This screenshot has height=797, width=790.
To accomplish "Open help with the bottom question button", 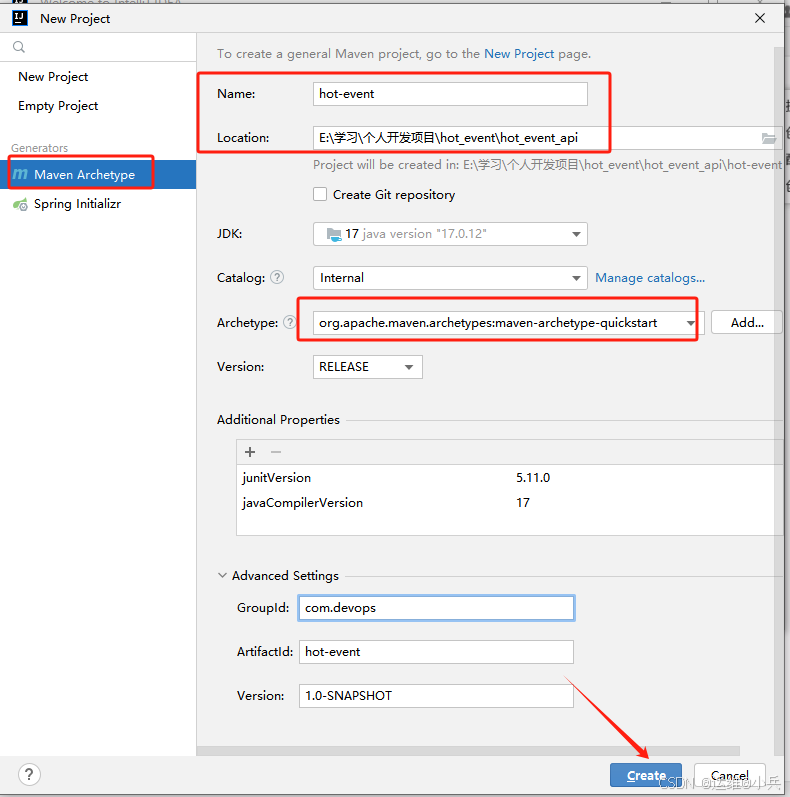I will click(29, 775).
